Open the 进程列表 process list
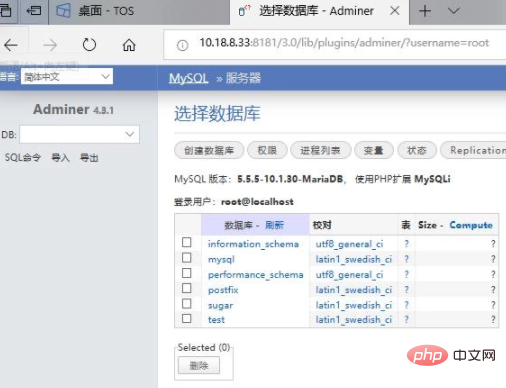Image resolution: width=506 pixels, height=388 pixels. 320,150
